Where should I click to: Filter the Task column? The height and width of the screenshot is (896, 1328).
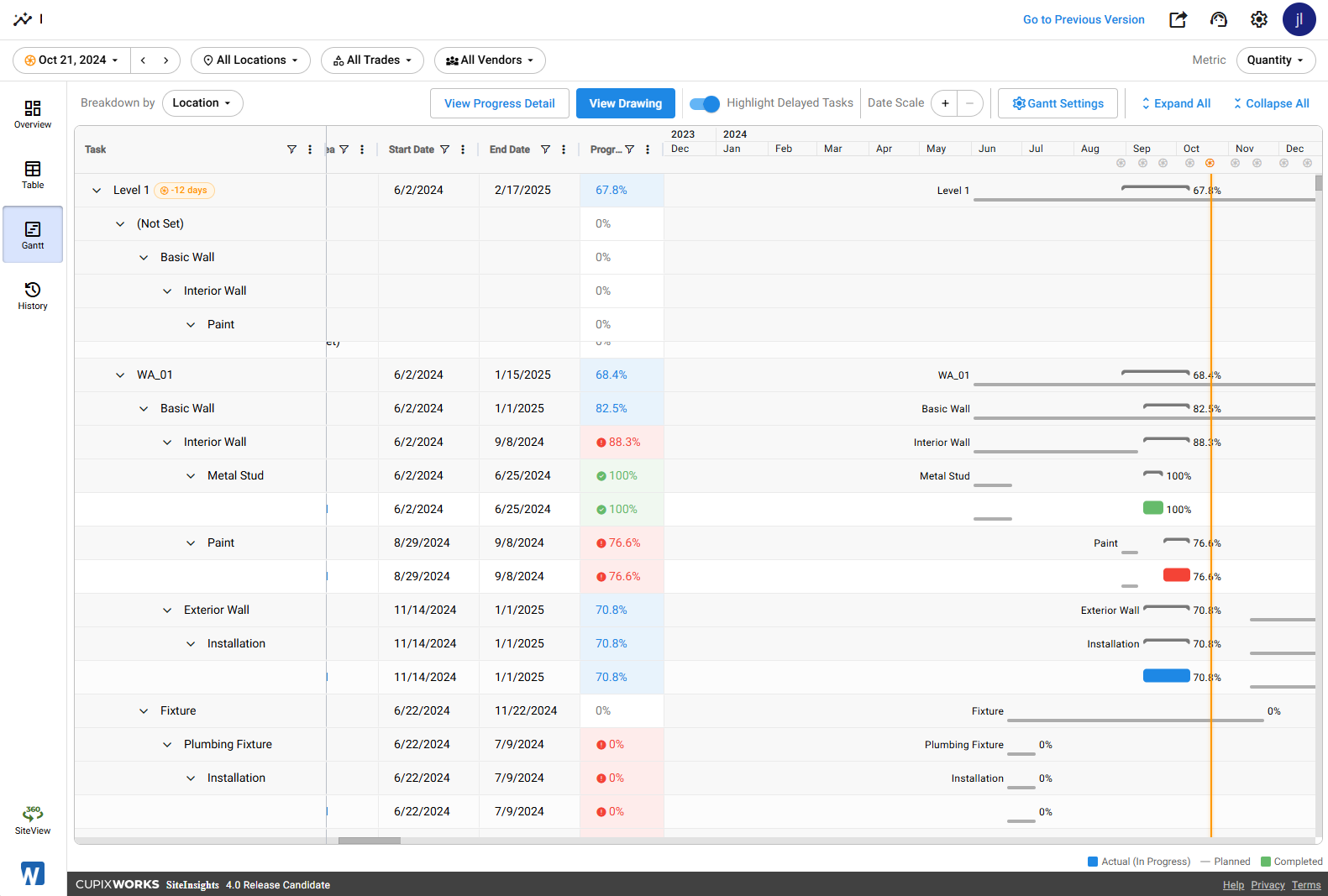coord(291,149)
